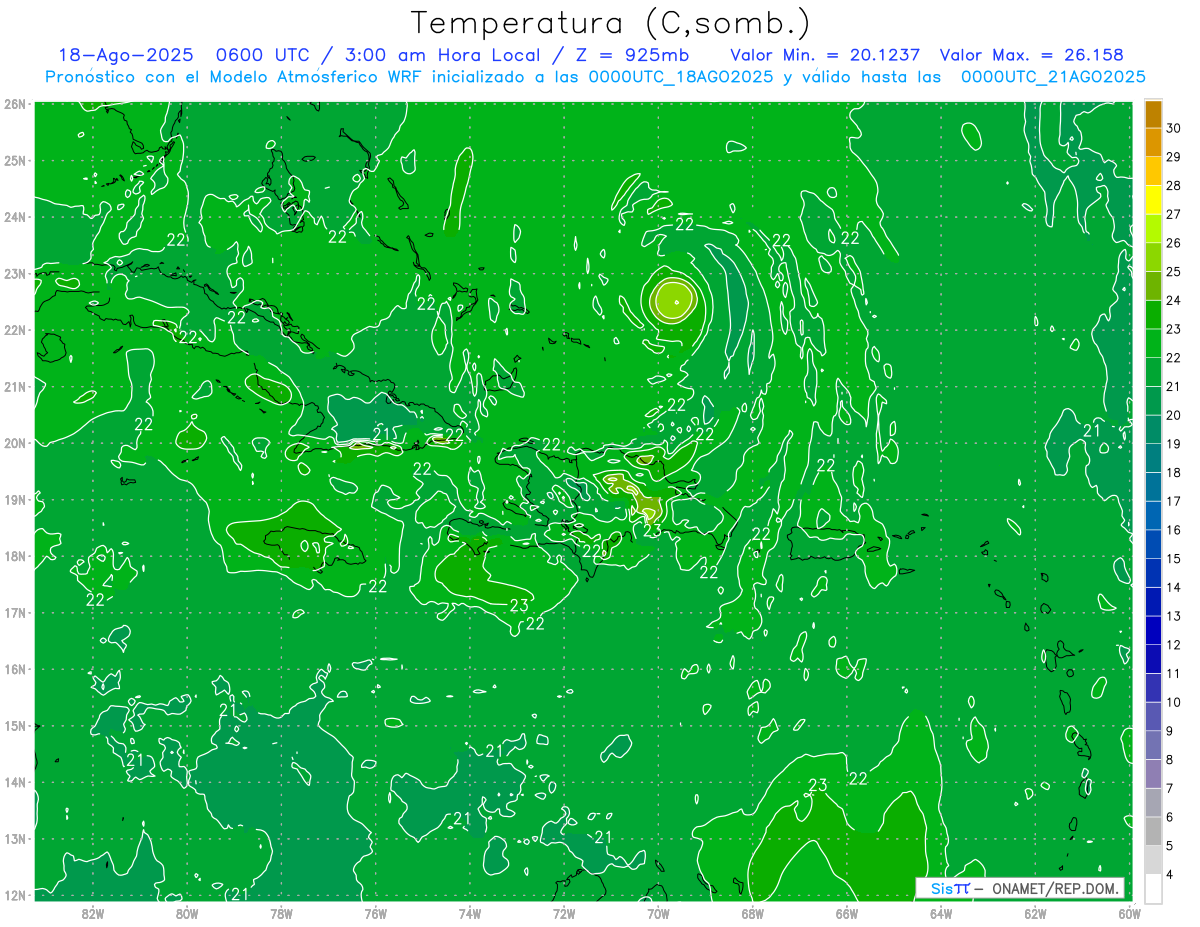This screenshot has height=927, width=1200.
Task: Click the color bar segment between 29 and 30
Action: coord(1153,143)
